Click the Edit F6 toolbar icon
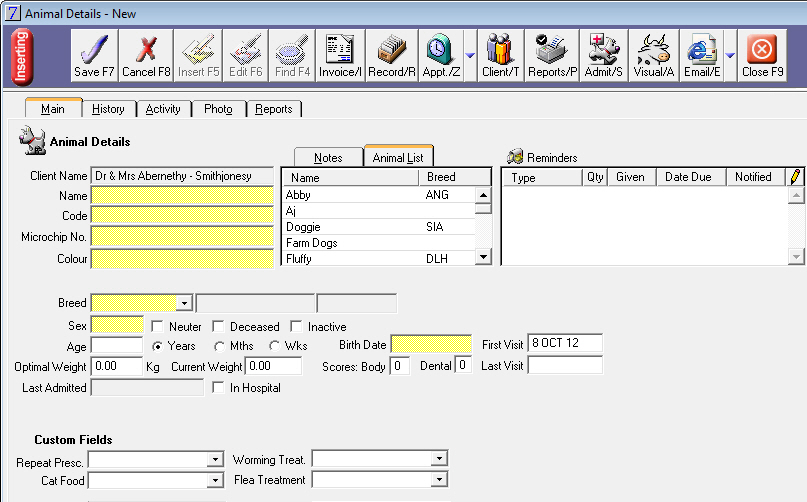This screenshot has width=807, height=502. tap(245, 56)
